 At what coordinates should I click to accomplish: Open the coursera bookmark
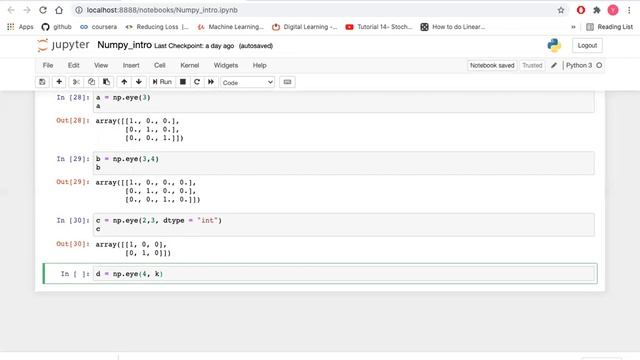(x=98, y=27)
